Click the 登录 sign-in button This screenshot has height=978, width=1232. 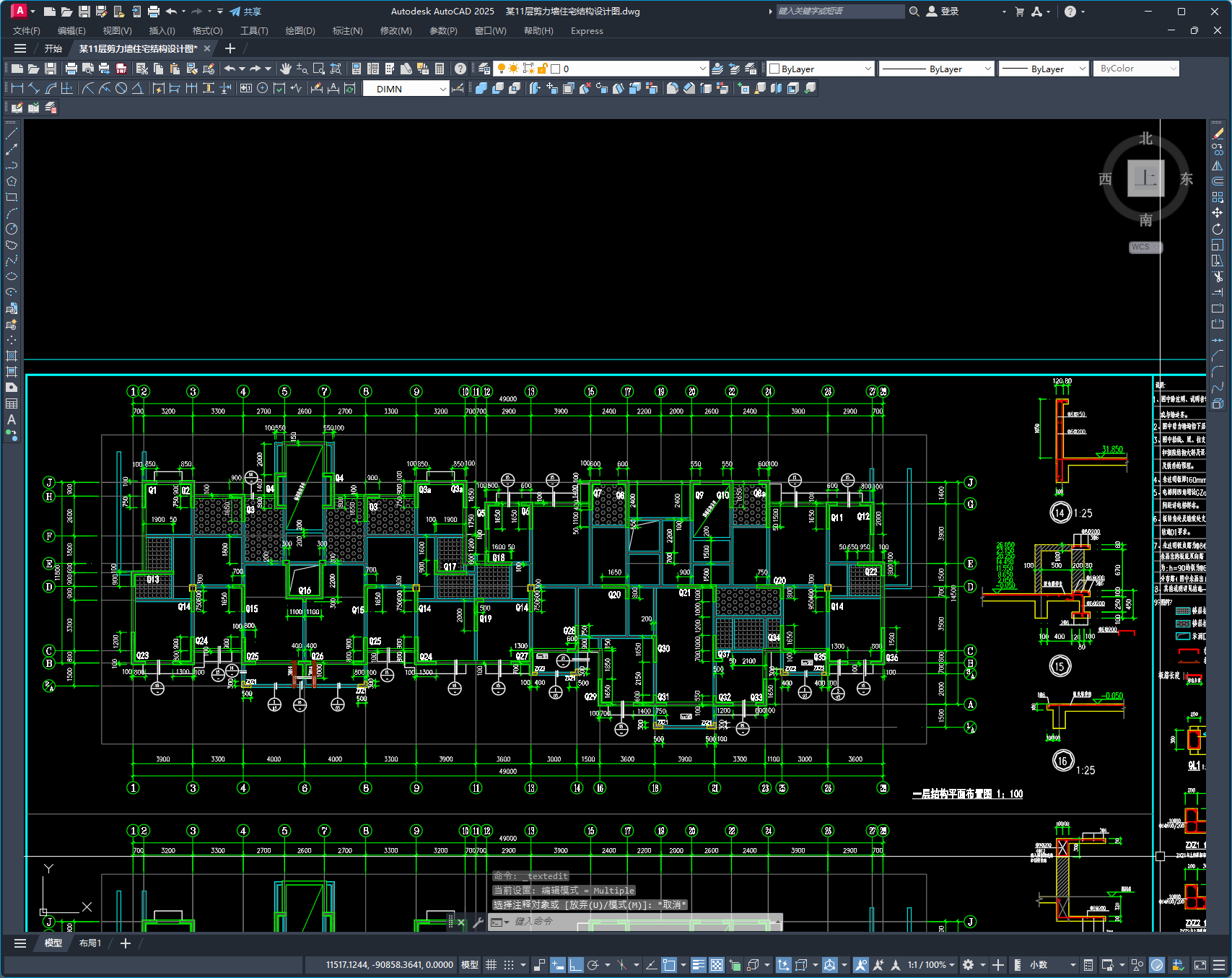(942, 12)
